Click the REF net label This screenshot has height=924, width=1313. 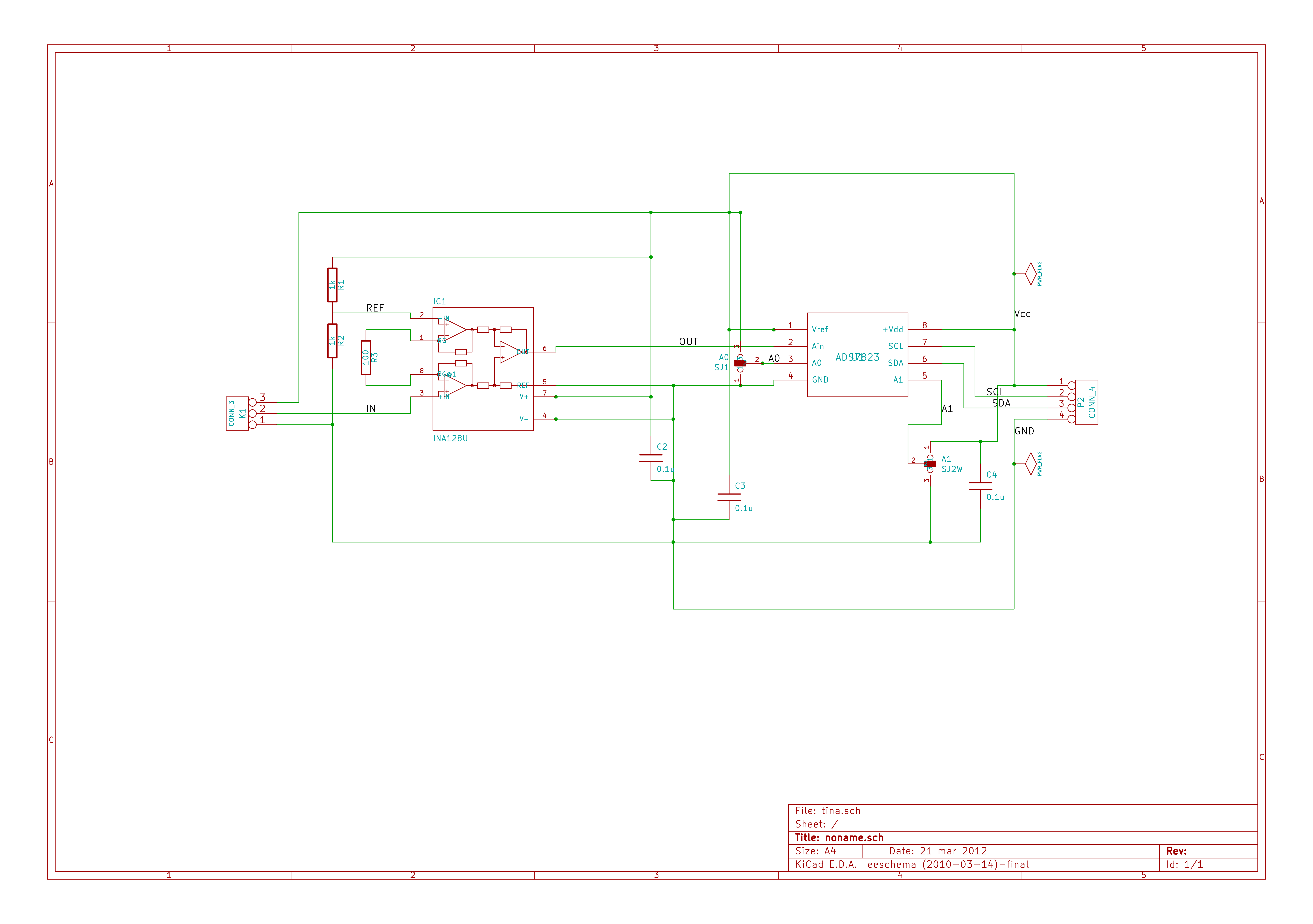coord(375,308)
